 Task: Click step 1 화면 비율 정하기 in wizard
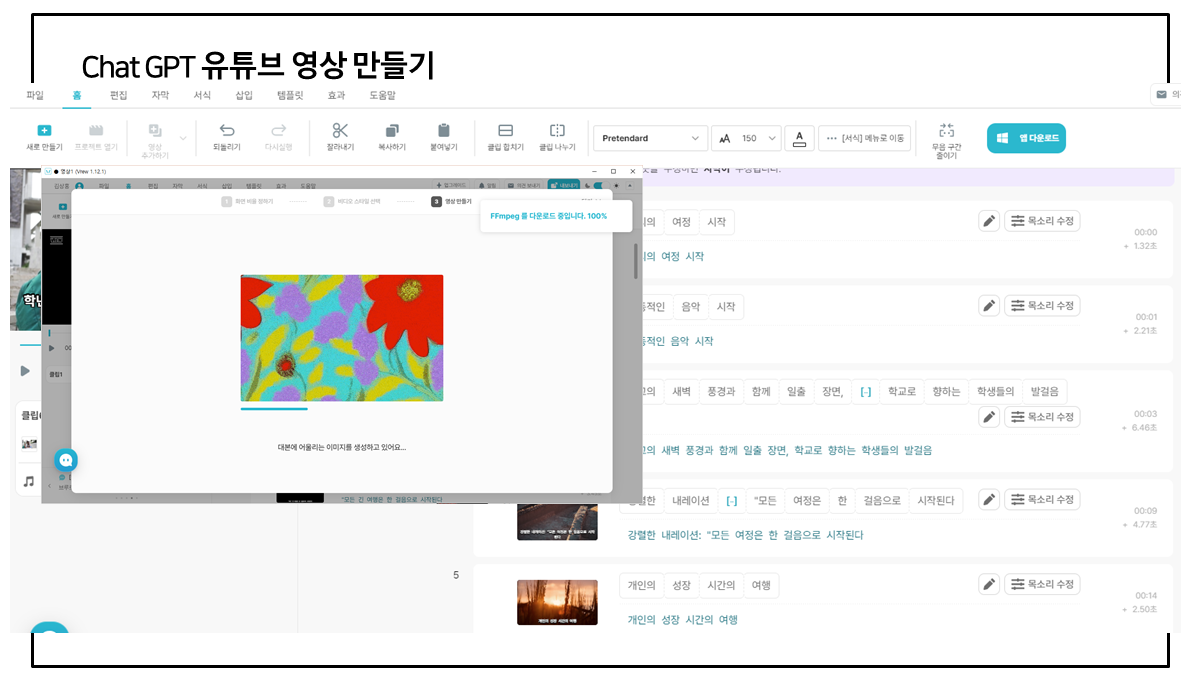coord(248,201)
